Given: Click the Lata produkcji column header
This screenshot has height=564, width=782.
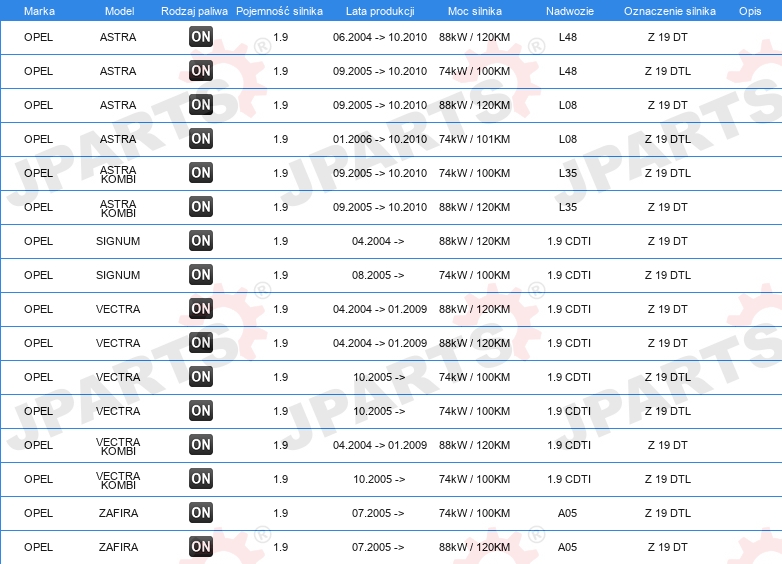Looking at the screenshot, I should tap(380, 11).
